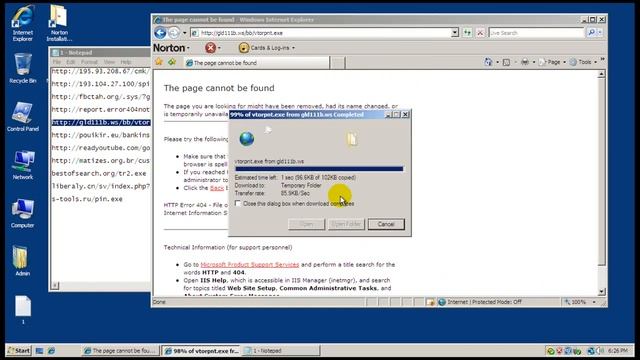This screenshot has width=640, height=360.
Task: Click the Internet Explorer back arrow button
Action: (160, 33)
